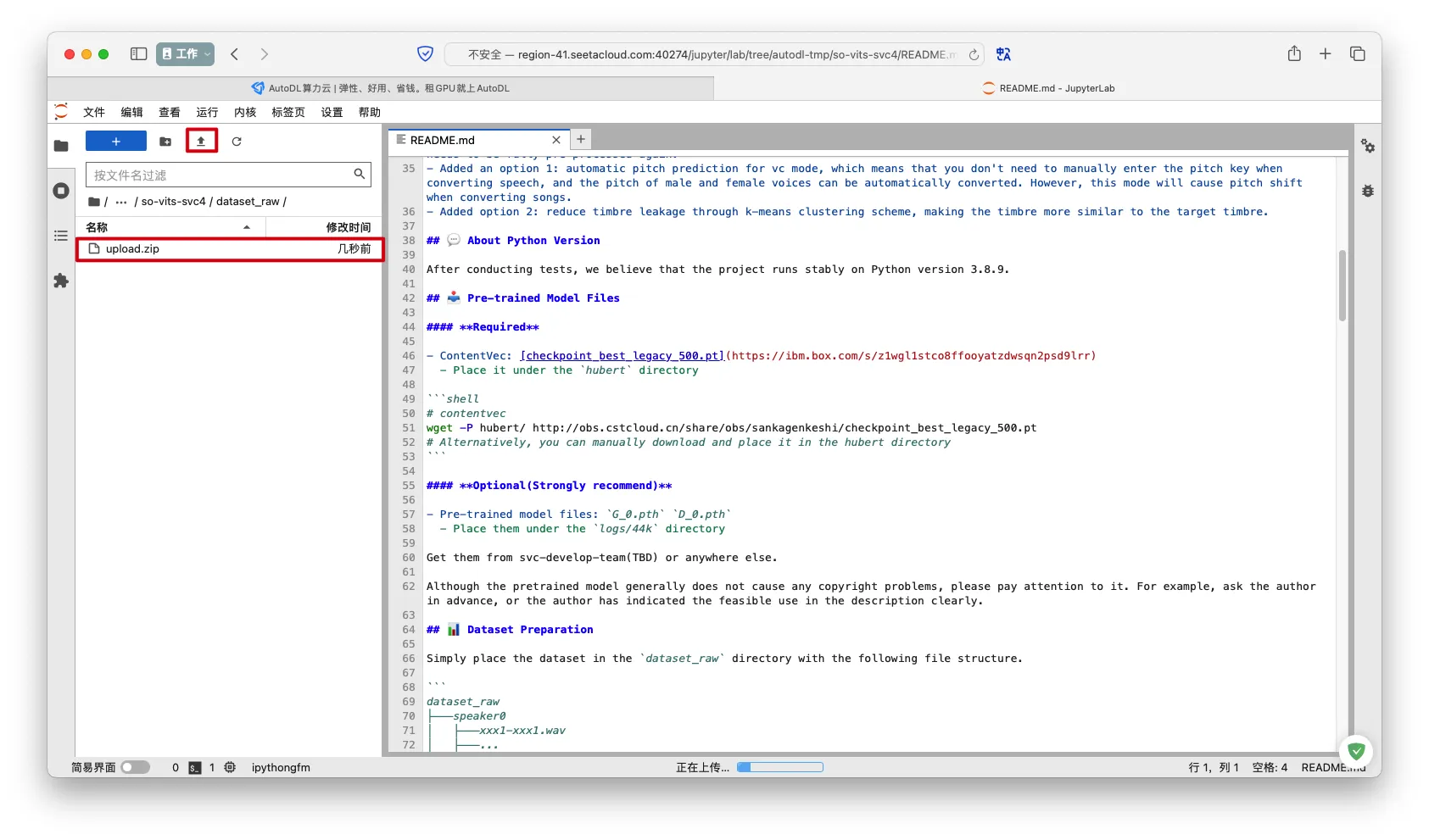1429x840 pixels.
Task: Change indentation via 空格: 4
Action: pos(1270,767)
